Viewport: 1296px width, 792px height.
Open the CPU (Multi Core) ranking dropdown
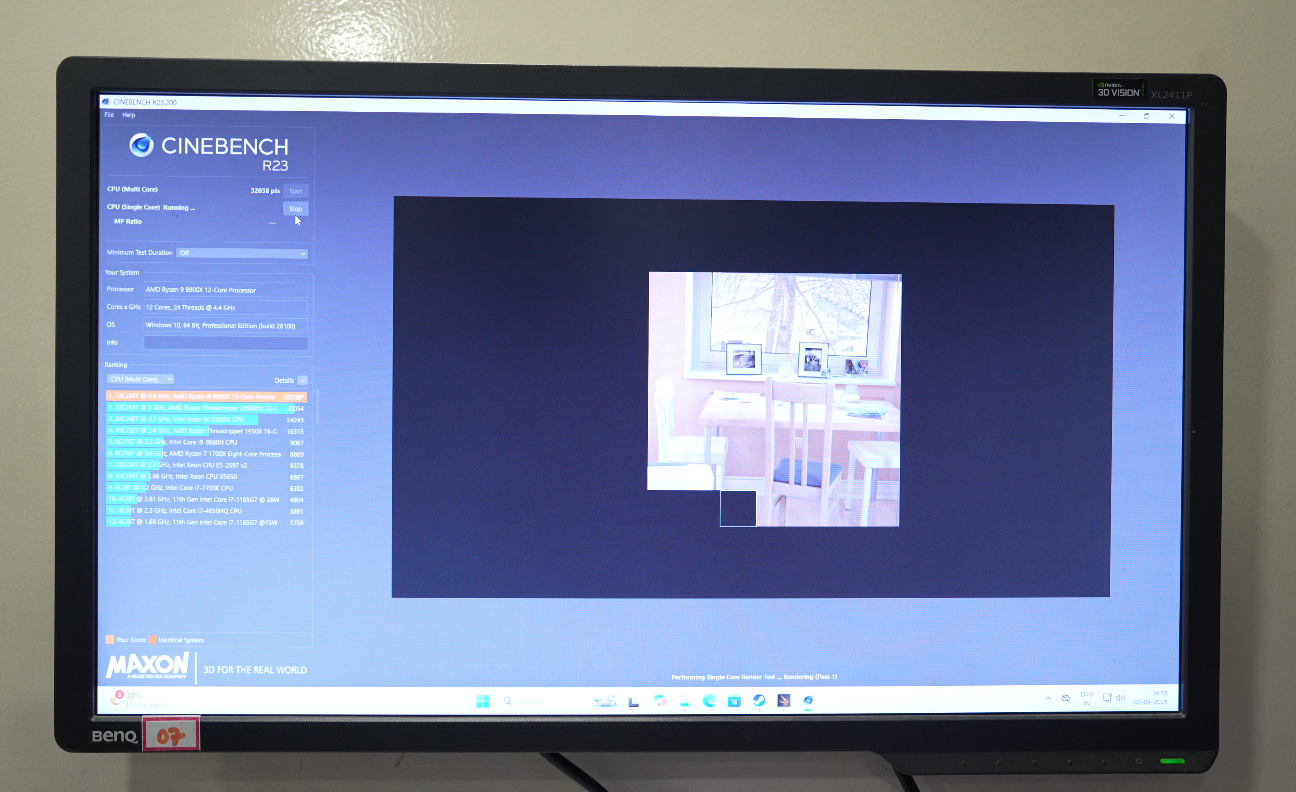click(141, 379)
